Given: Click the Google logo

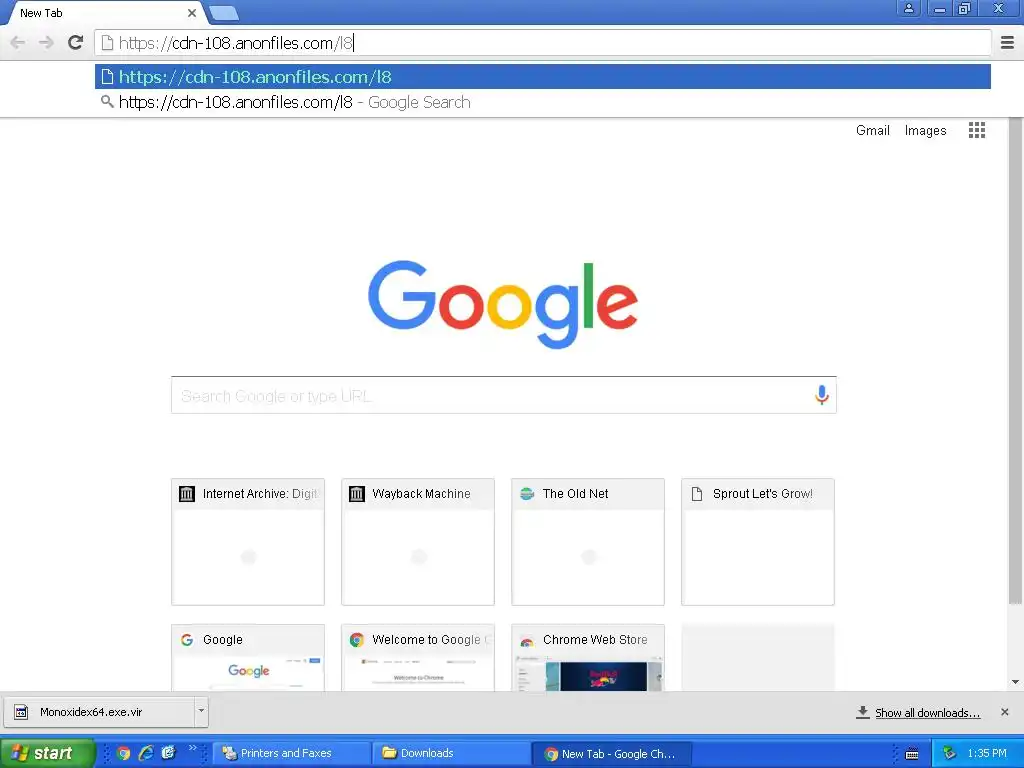Looking at the screenshot, I should (503, 304).
